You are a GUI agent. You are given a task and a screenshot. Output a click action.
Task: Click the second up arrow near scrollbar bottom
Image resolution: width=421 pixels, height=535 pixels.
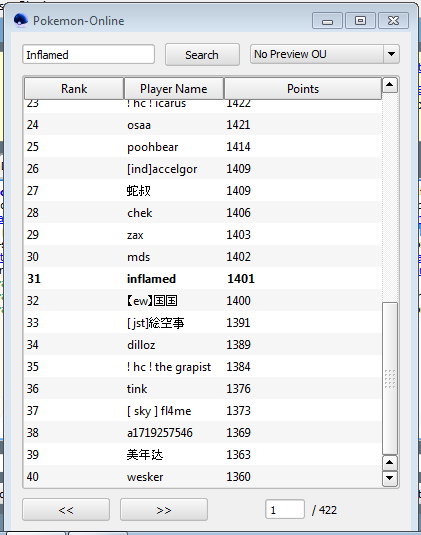[x=390, y=463]
